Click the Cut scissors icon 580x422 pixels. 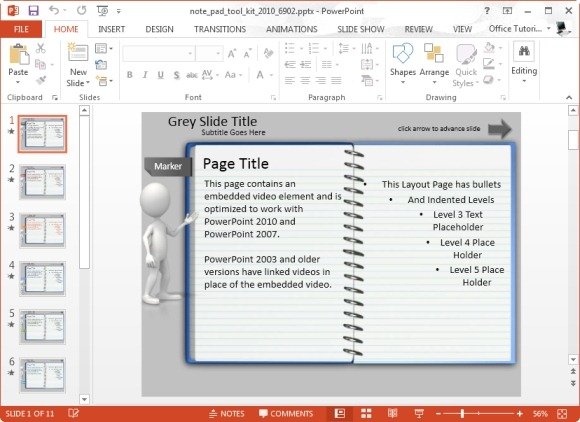pyautogui.click(x=40, y=48)
